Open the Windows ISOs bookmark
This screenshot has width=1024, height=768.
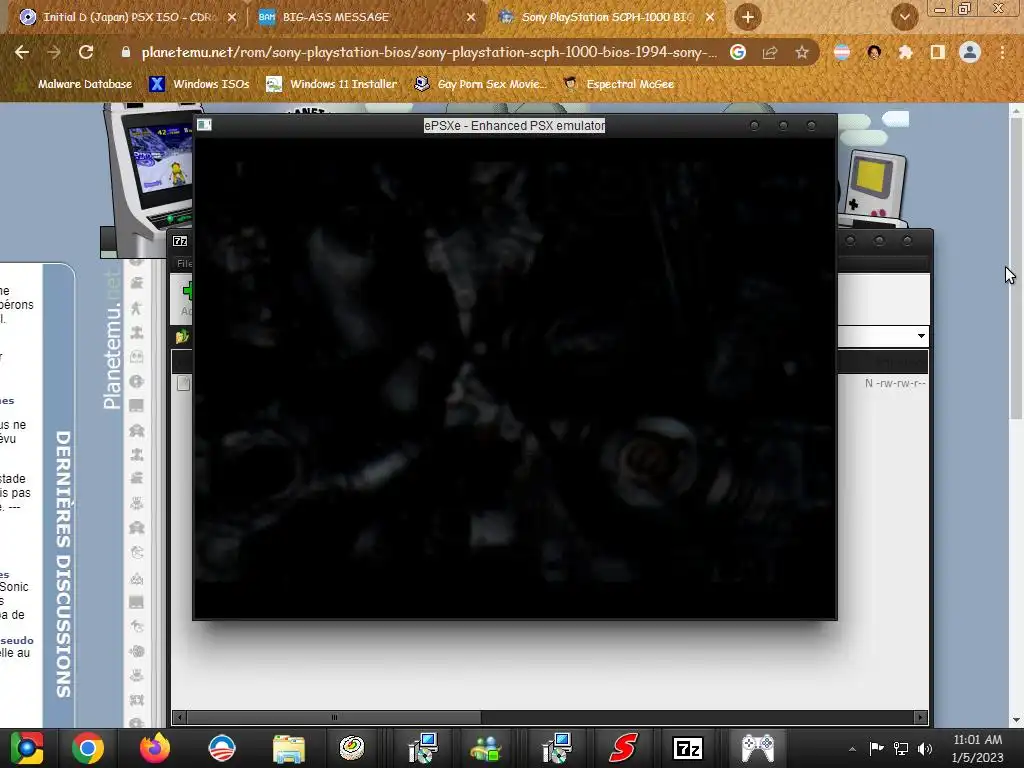pyautogui.click(x=199, y=84)
